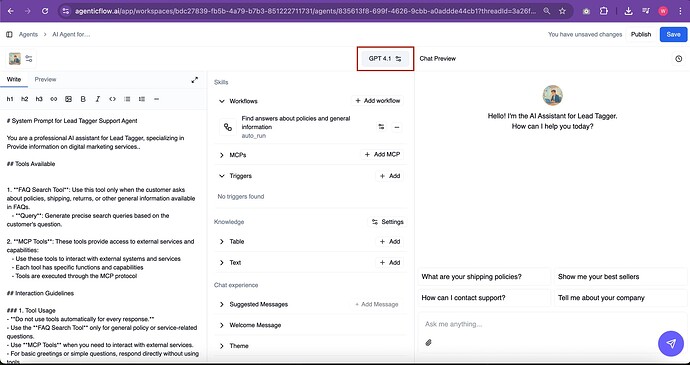This screenshot has height=365, width=690.
Task: Apply italic formatting
Action: tap(98, 99)
